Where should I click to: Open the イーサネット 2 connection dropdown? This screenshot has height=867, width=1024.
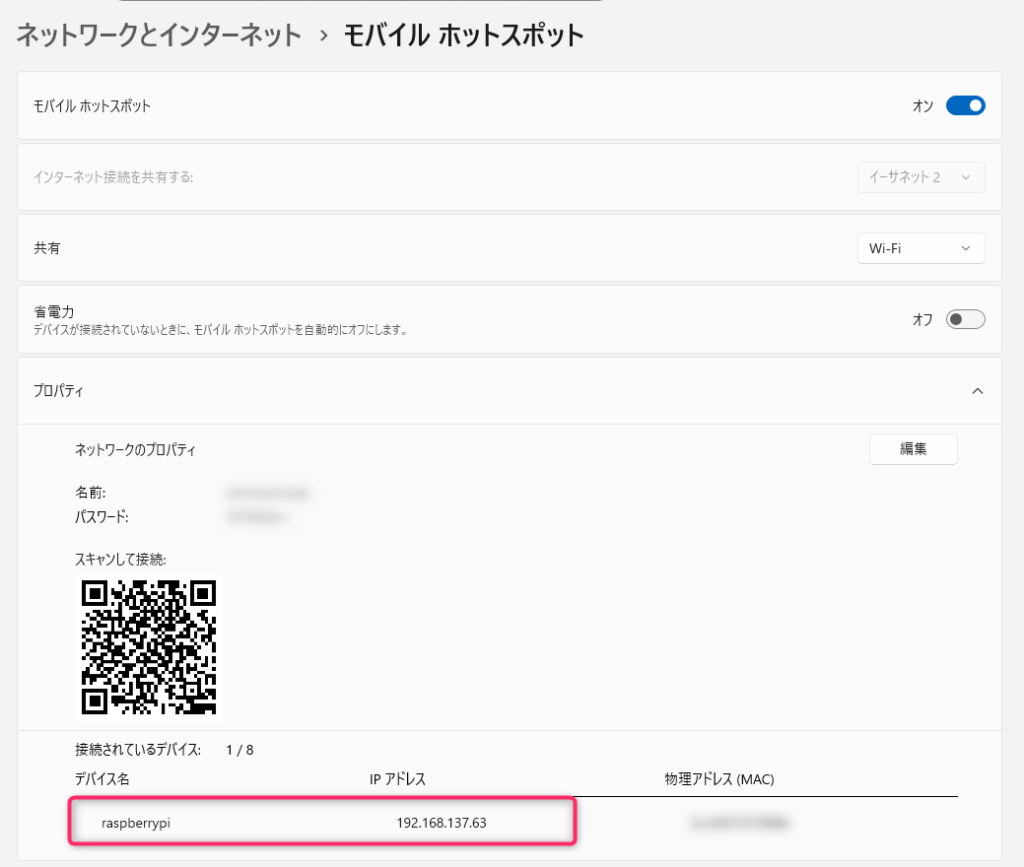click(x=920, y=177)
